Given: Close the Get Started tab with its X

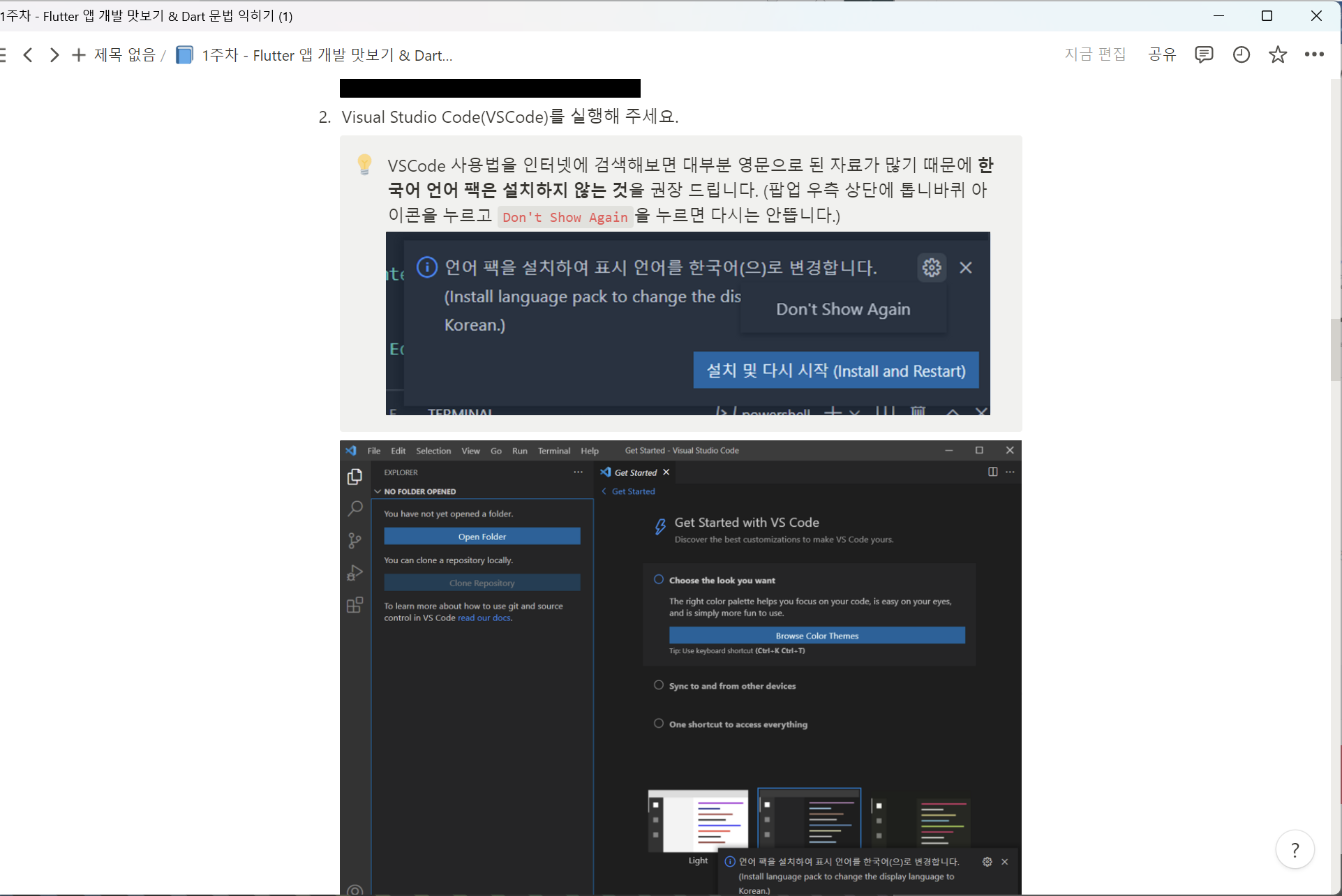Looking at the screenshot, I should (666, 472).
